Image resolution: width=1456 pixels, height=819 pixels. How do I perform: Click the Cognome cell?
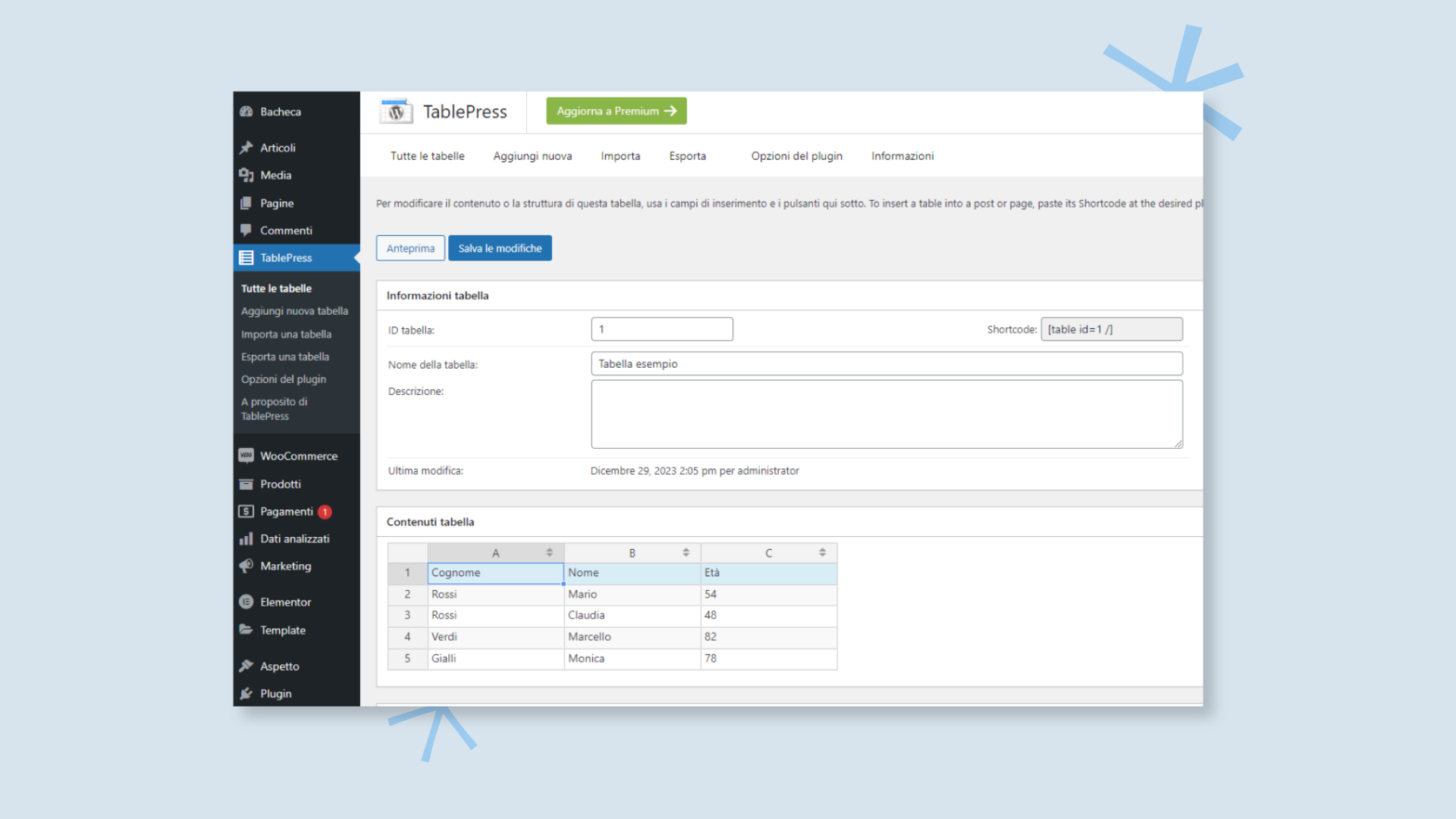click(496, 573)
